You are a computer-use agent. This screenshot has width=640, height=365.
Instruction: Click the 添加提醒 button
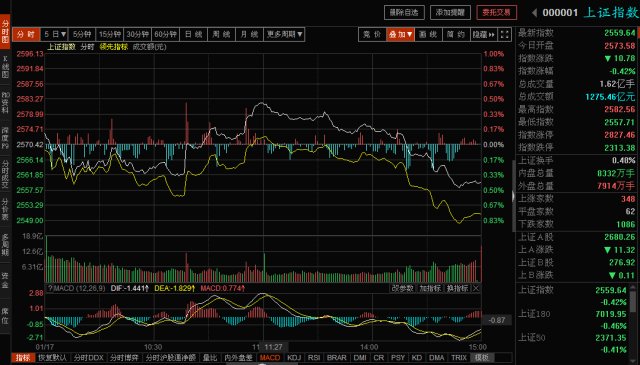[x=450, y=12]
